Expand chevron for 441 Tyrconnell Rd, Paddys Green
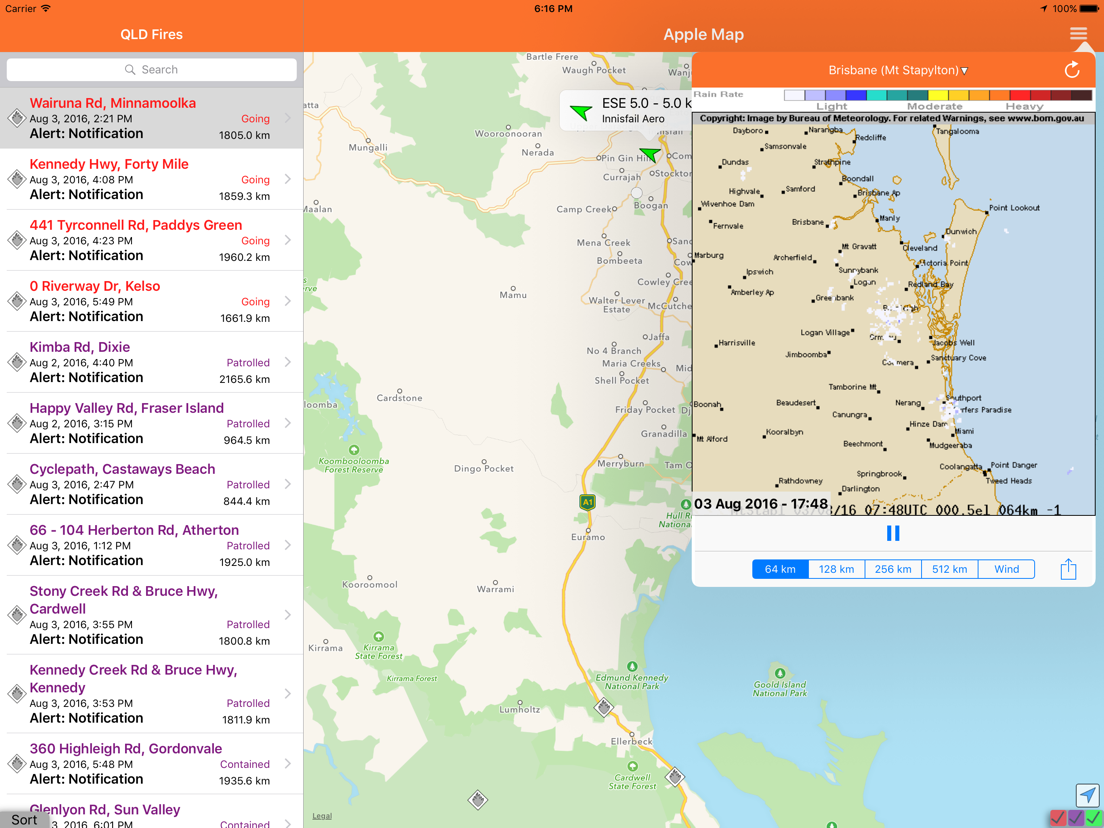 [x=288, y=240]
